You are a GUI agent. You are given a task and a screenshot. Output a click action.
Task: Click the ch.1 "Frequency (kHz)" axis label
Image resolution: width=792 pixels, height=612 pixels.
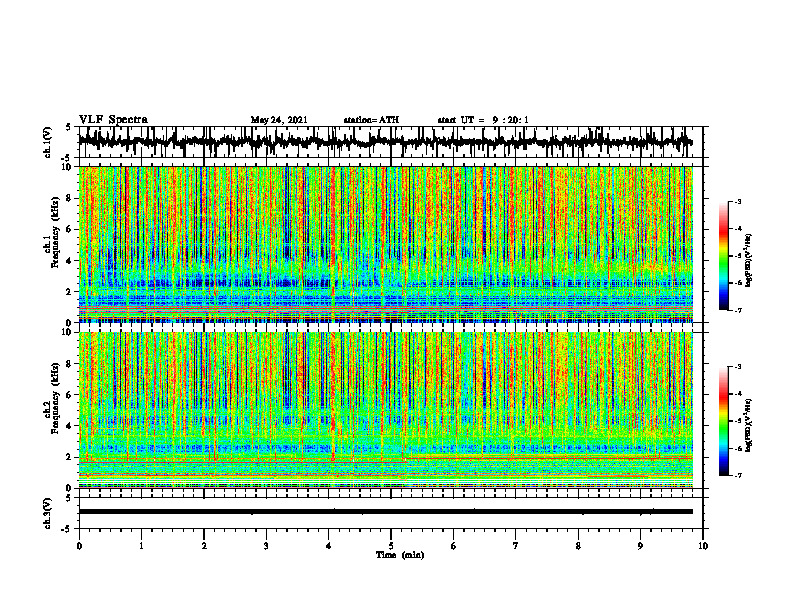click(x=56, y=232)
